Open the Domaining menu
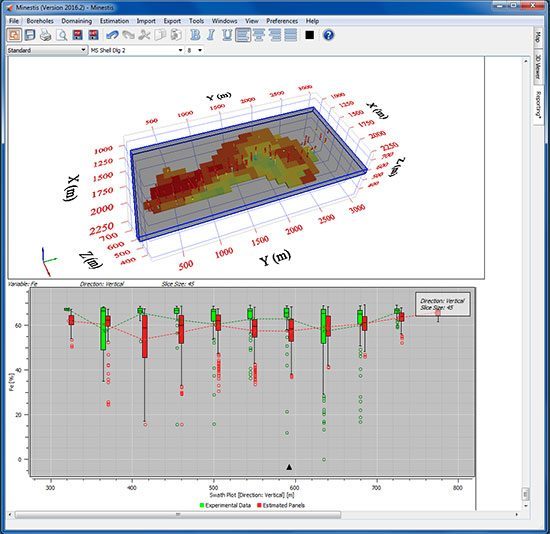The width and height of the screenshot is (550, 534). pyautogui.click(x=76, y=21)
